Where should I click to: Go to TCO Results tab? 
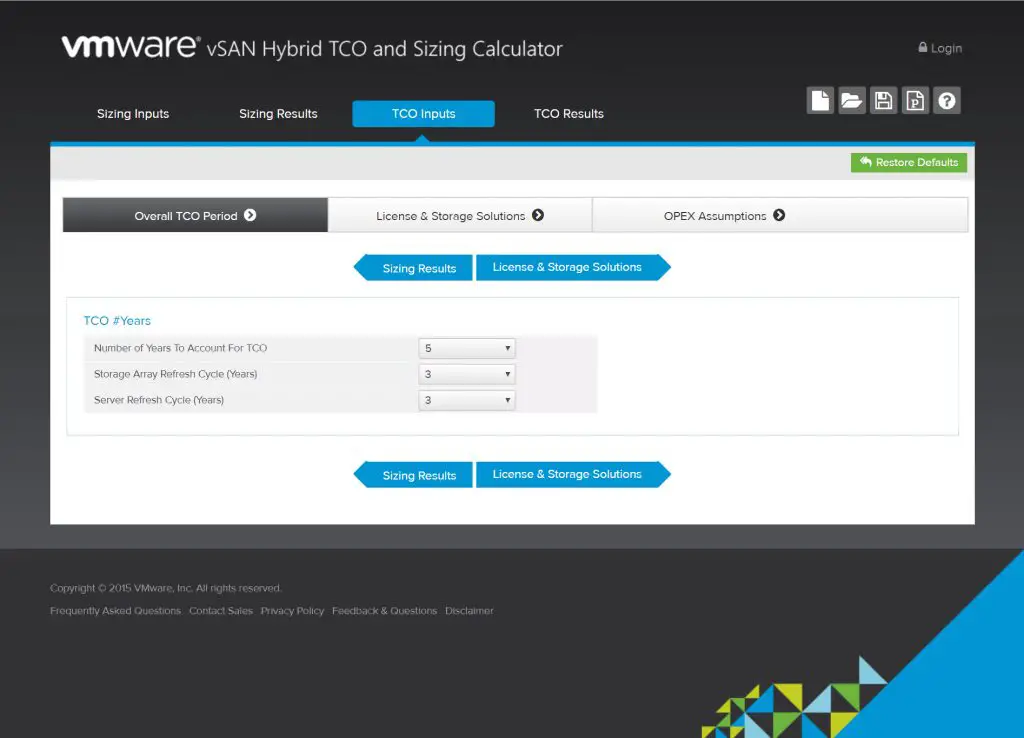click(569, 114)
